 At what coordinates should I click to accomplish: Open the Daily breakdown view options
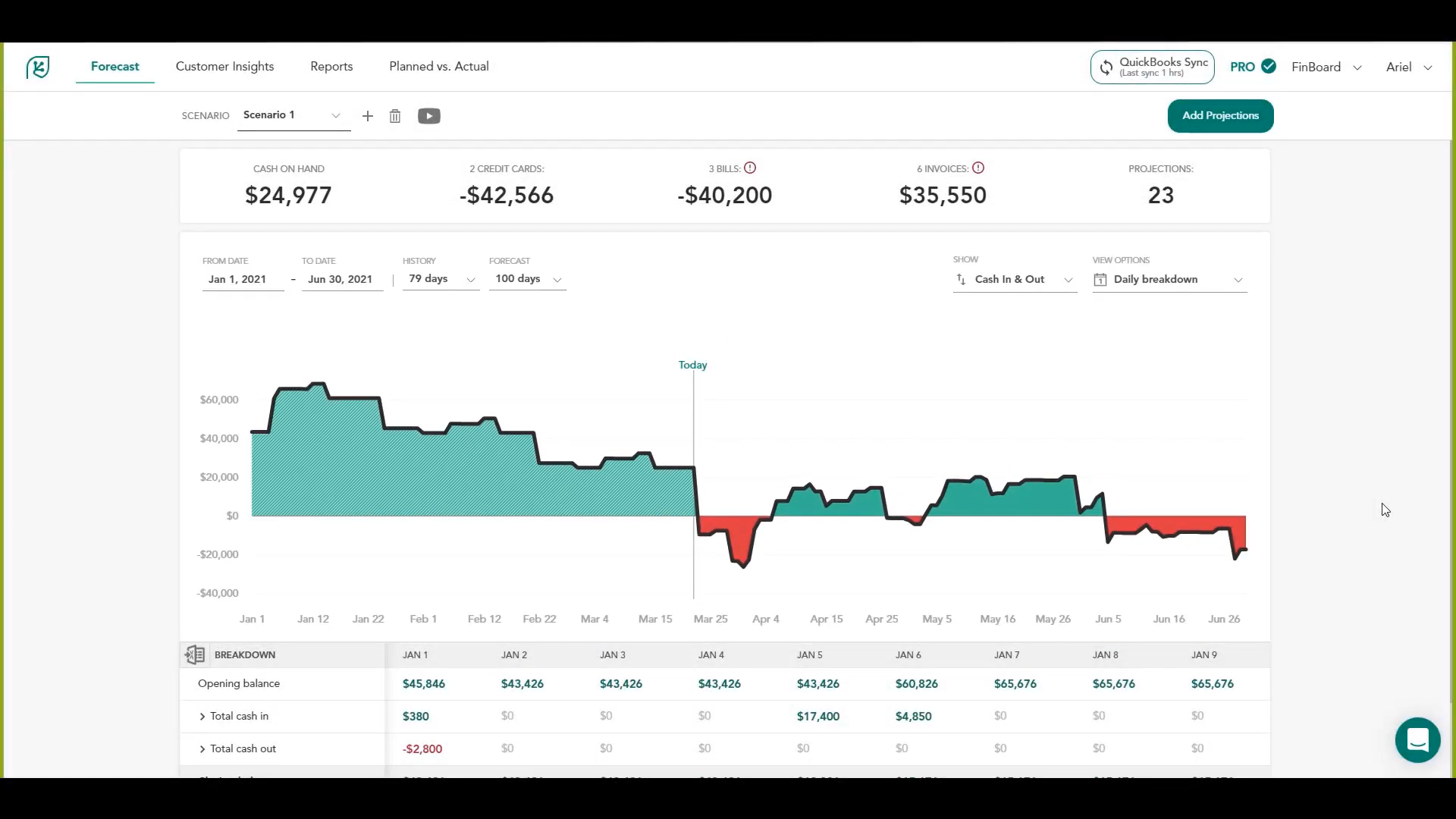pos(1168,279)
